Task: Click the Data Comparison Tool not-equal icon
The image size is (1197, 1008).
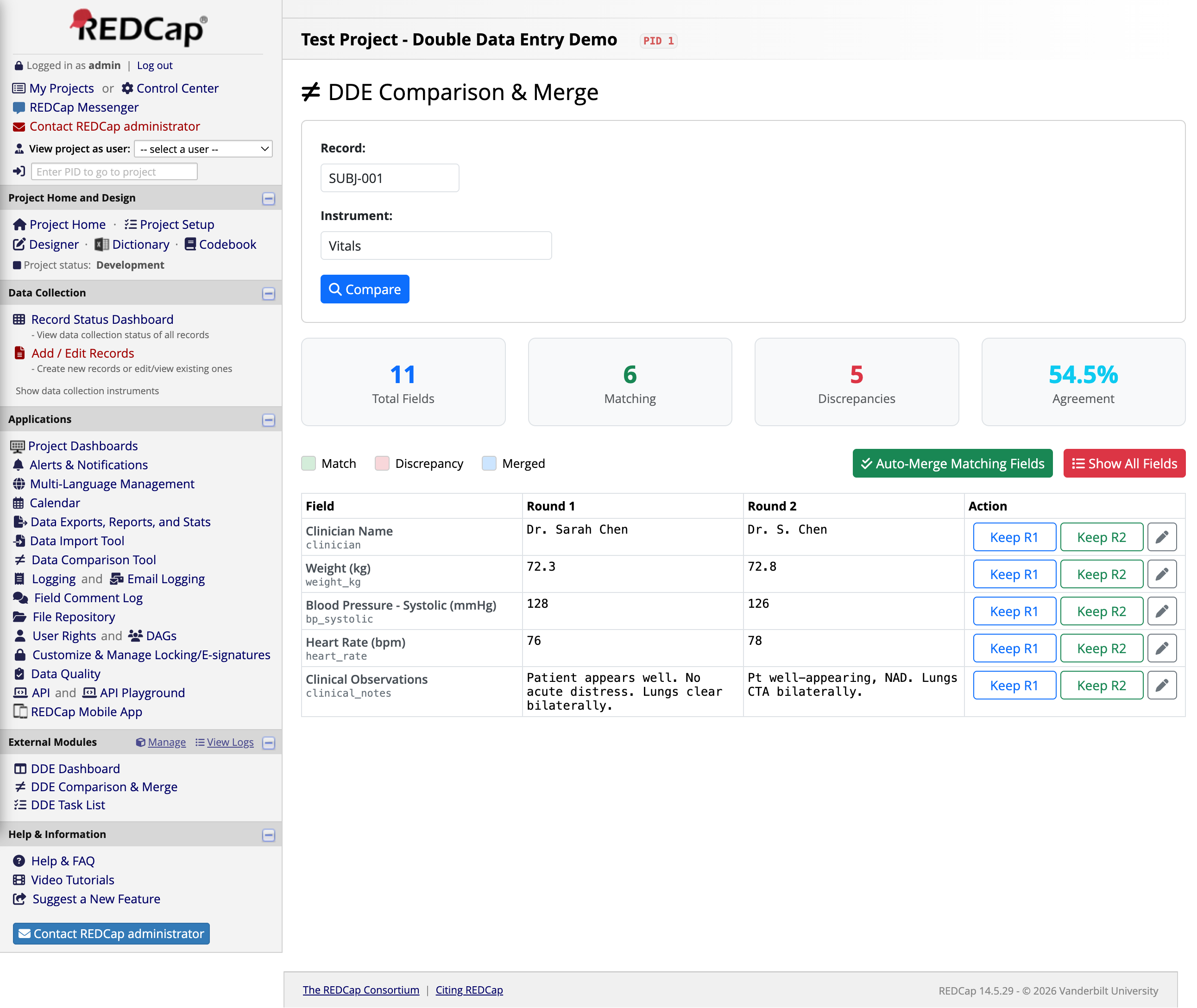Action: [20, 560]
